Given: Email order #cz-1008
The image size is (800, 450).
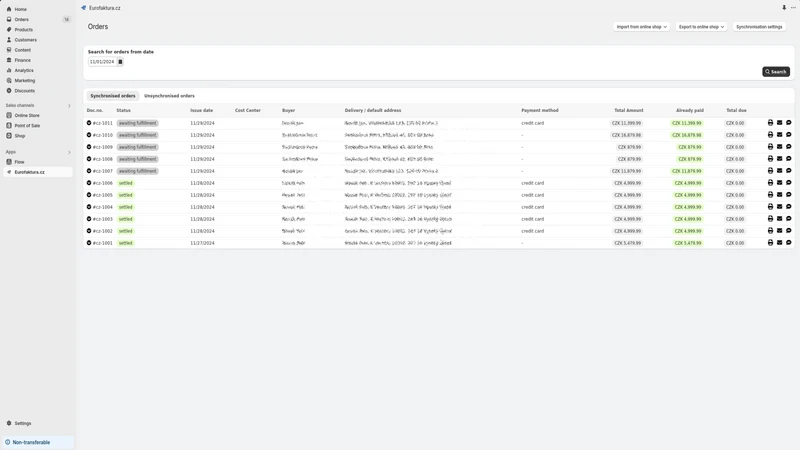Looking at the screenshot, I should [780, 159].
